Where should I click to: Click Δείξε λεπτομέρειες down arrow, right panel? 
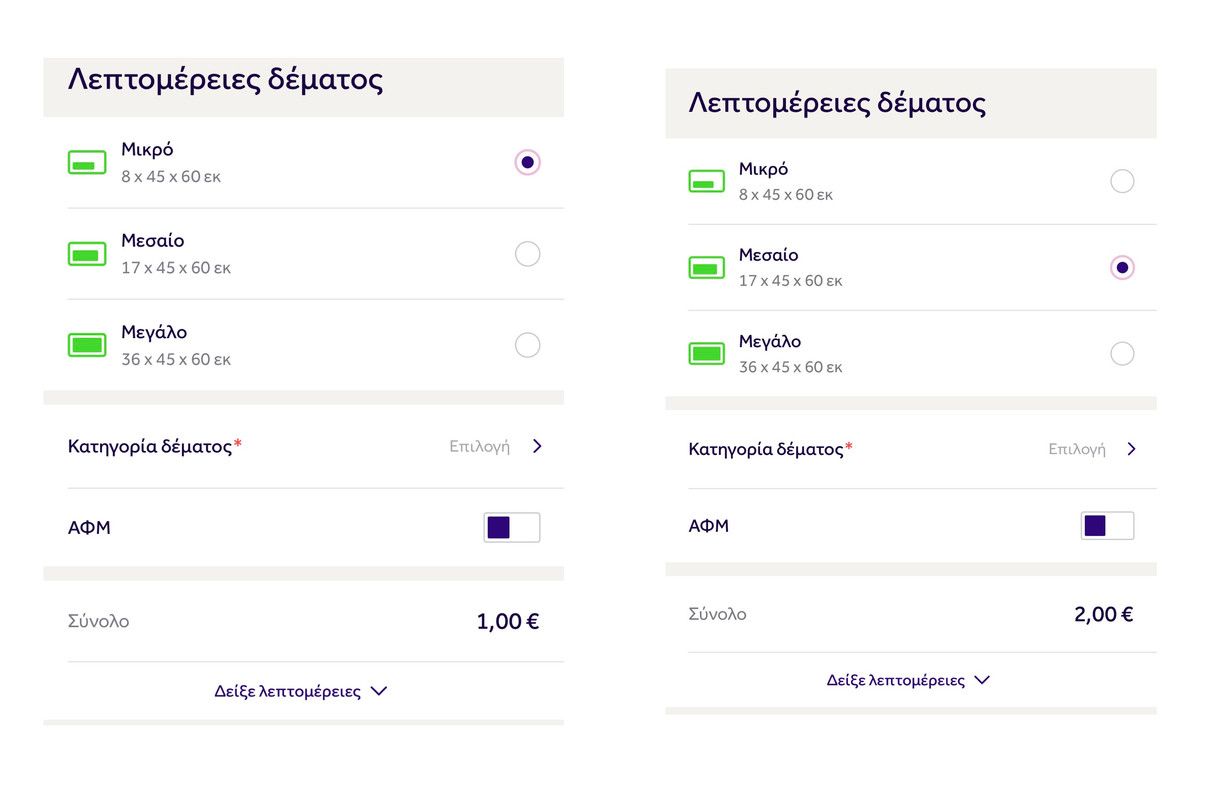point(982,680)
